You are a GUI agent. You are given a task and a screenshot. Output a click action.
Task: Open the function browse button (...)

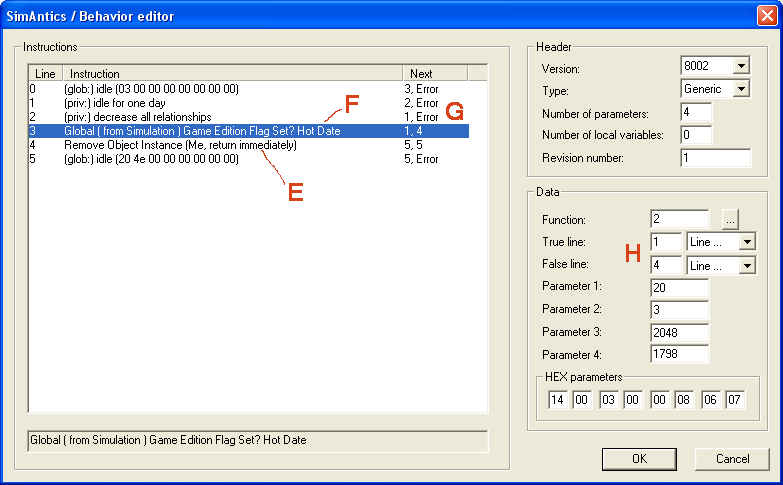pyautogui.click(x=730, y=219)
